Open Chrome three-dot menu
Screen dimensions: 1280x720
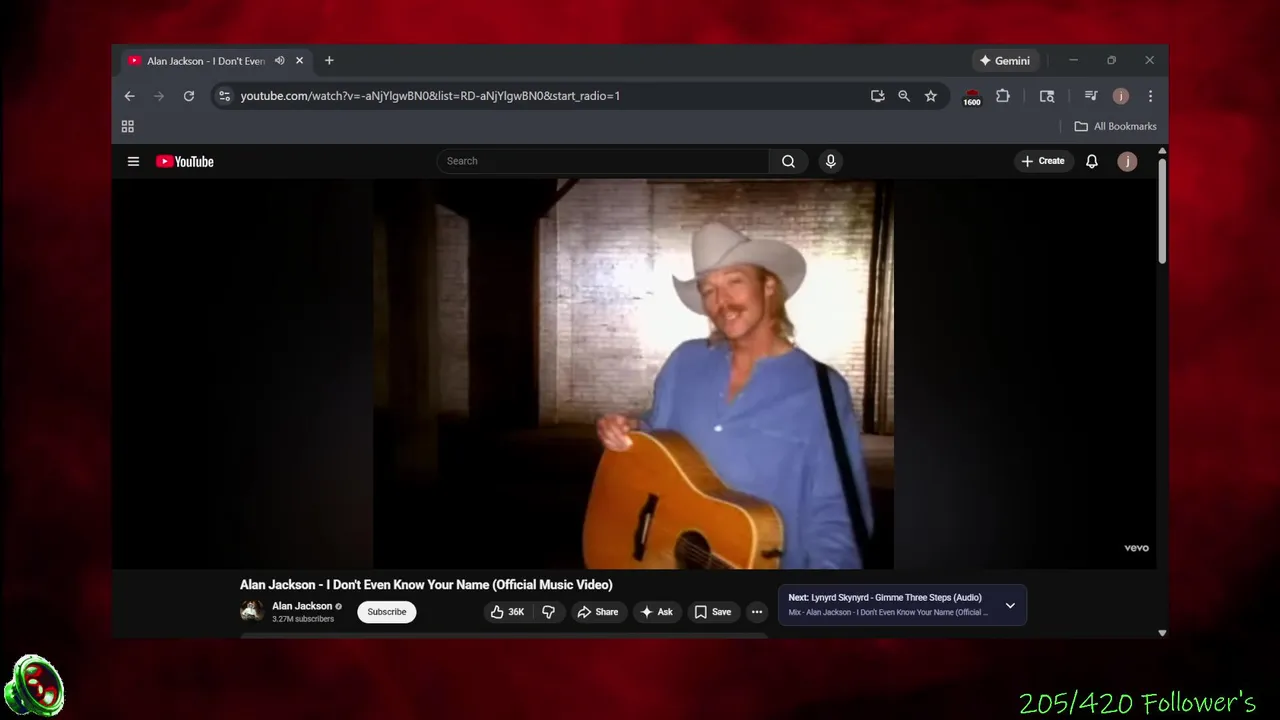[x=1150, y=96]
